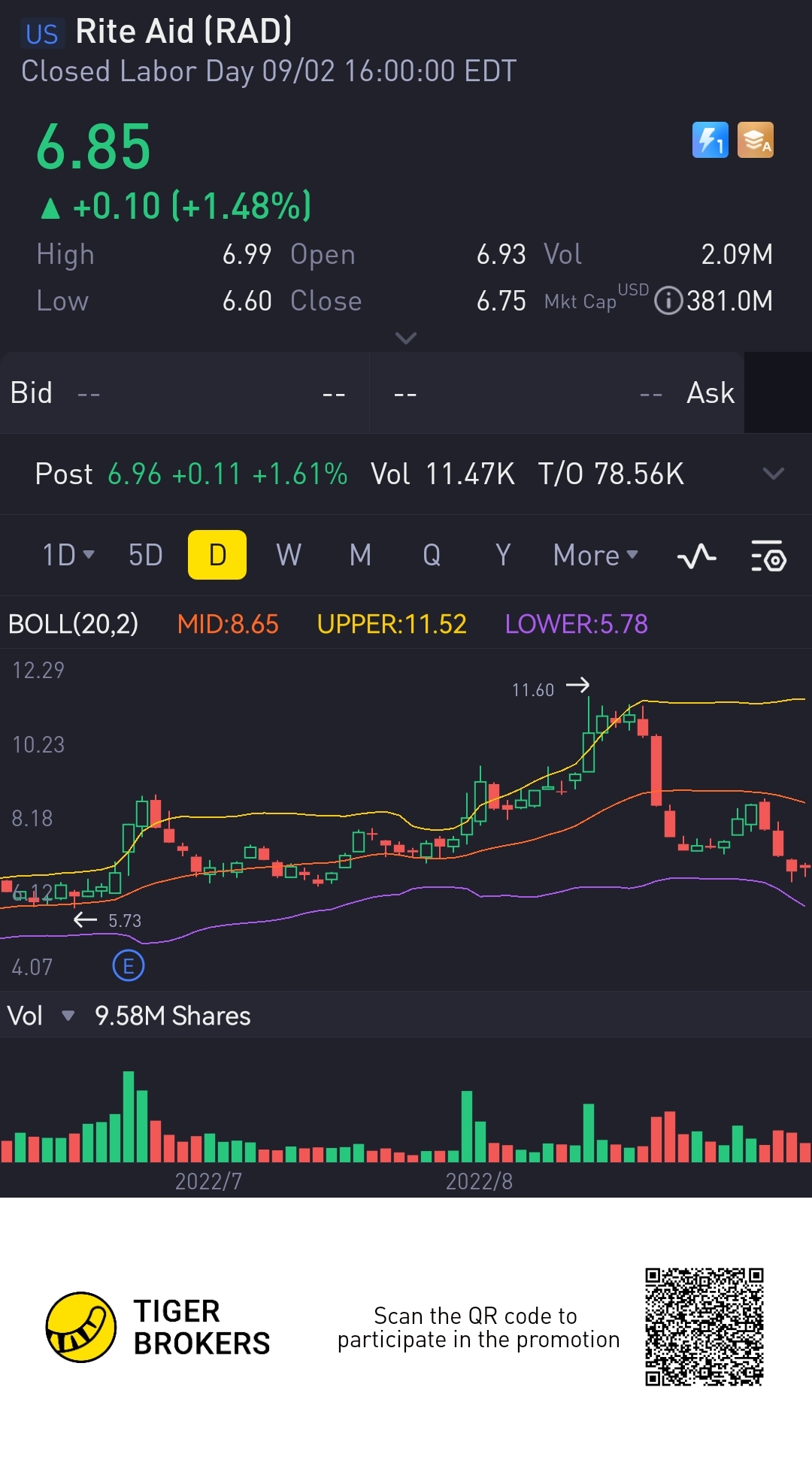The height and width of the screenshot is (1457, 812).
Task: Tap the 5.73 low price marker
Action: click(x=125, y=920)
